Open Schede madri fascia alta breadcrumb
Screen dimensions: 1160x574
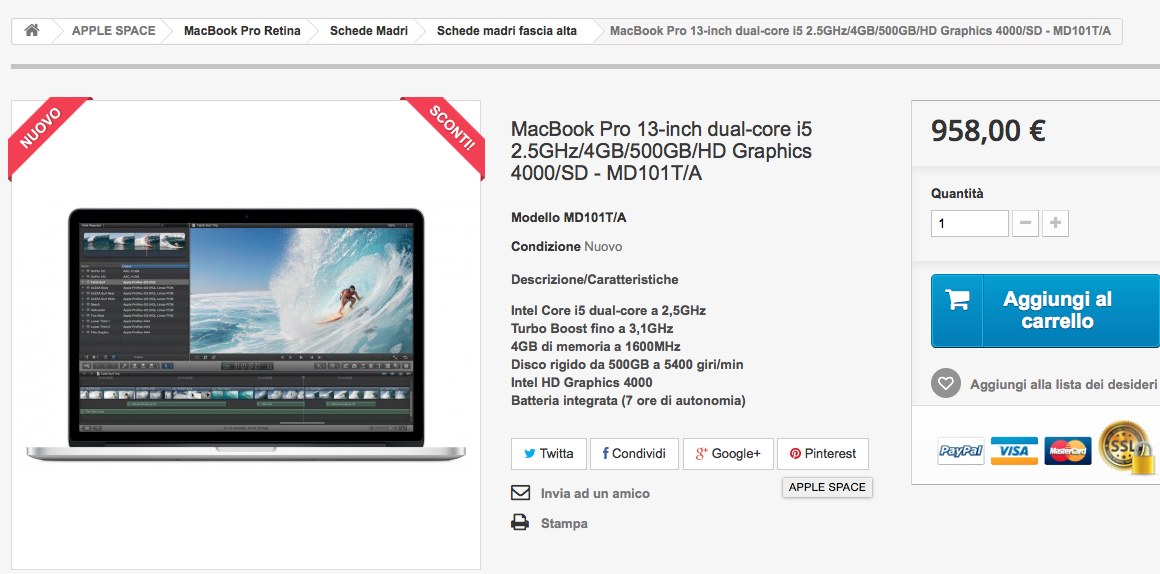(507, 31)
